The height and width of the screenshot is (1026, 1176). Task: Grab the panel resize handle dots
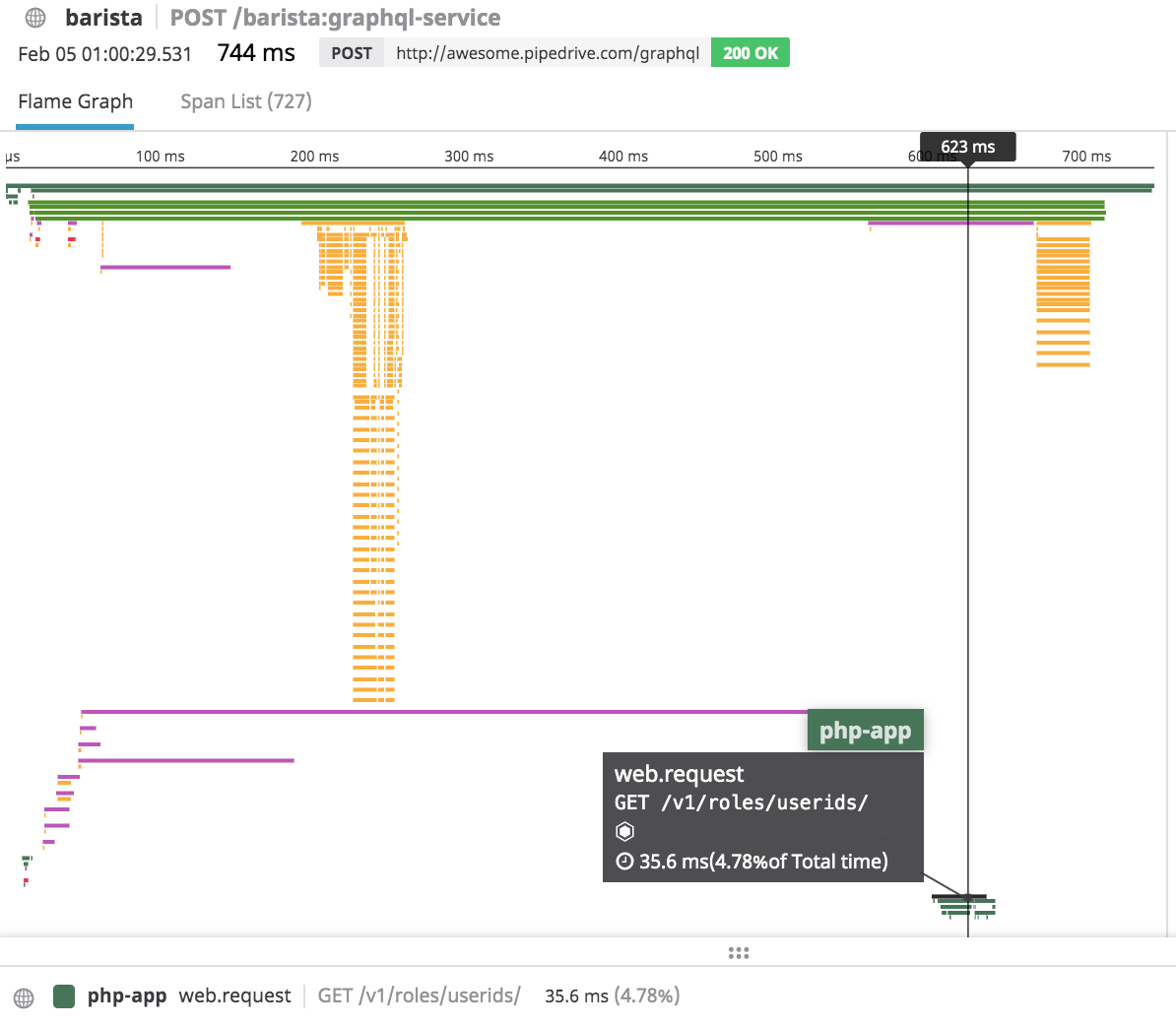[x=739, y=953]
